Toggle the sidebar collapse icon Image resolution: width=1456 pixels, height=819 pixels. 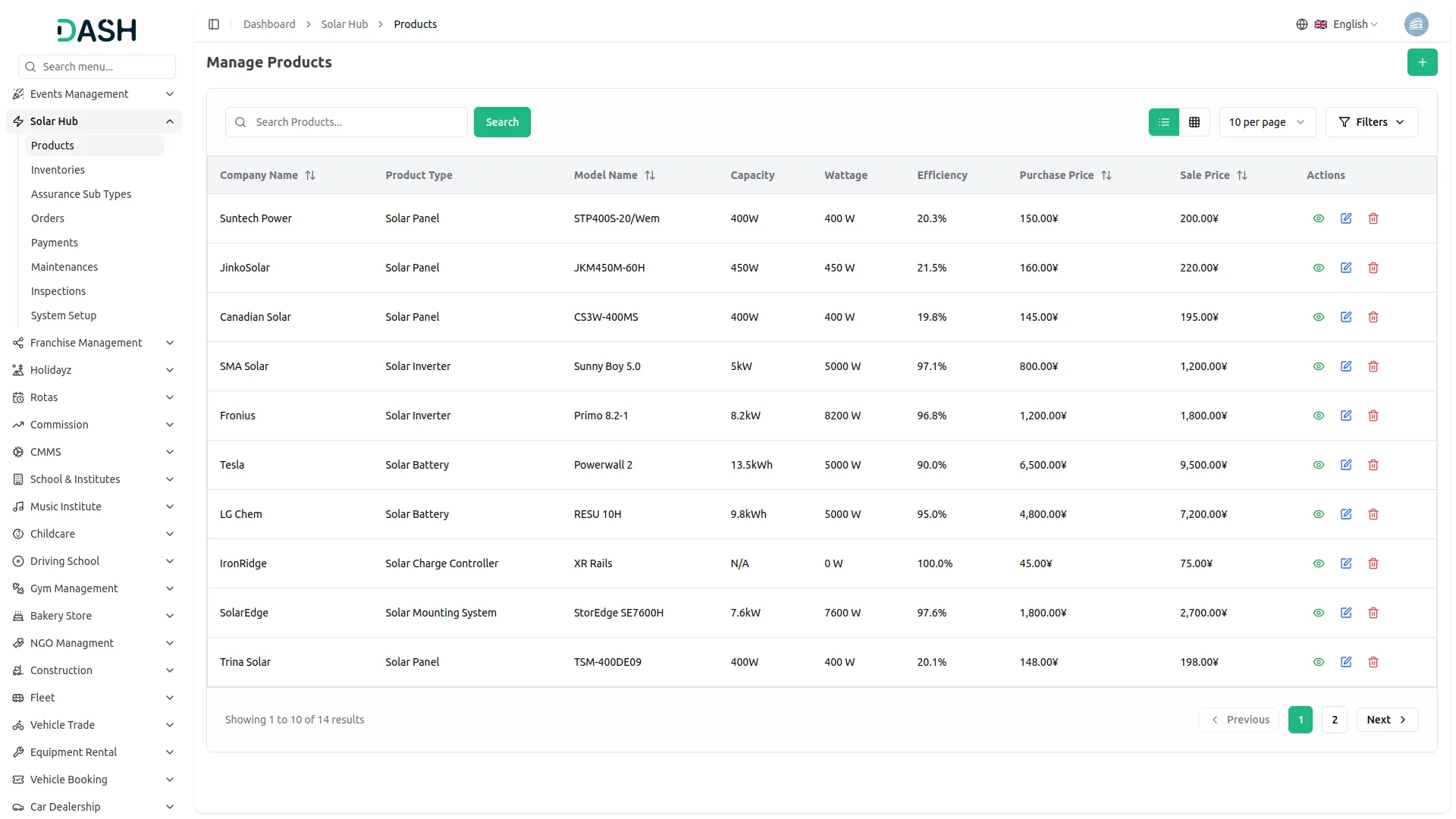[214, 24]
